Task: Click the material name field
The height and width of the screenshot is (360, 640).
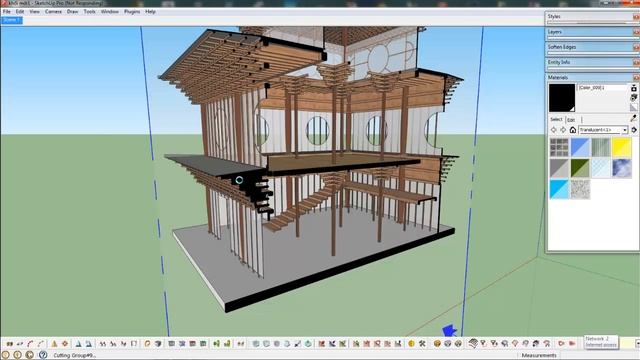Action: point(602,88)
